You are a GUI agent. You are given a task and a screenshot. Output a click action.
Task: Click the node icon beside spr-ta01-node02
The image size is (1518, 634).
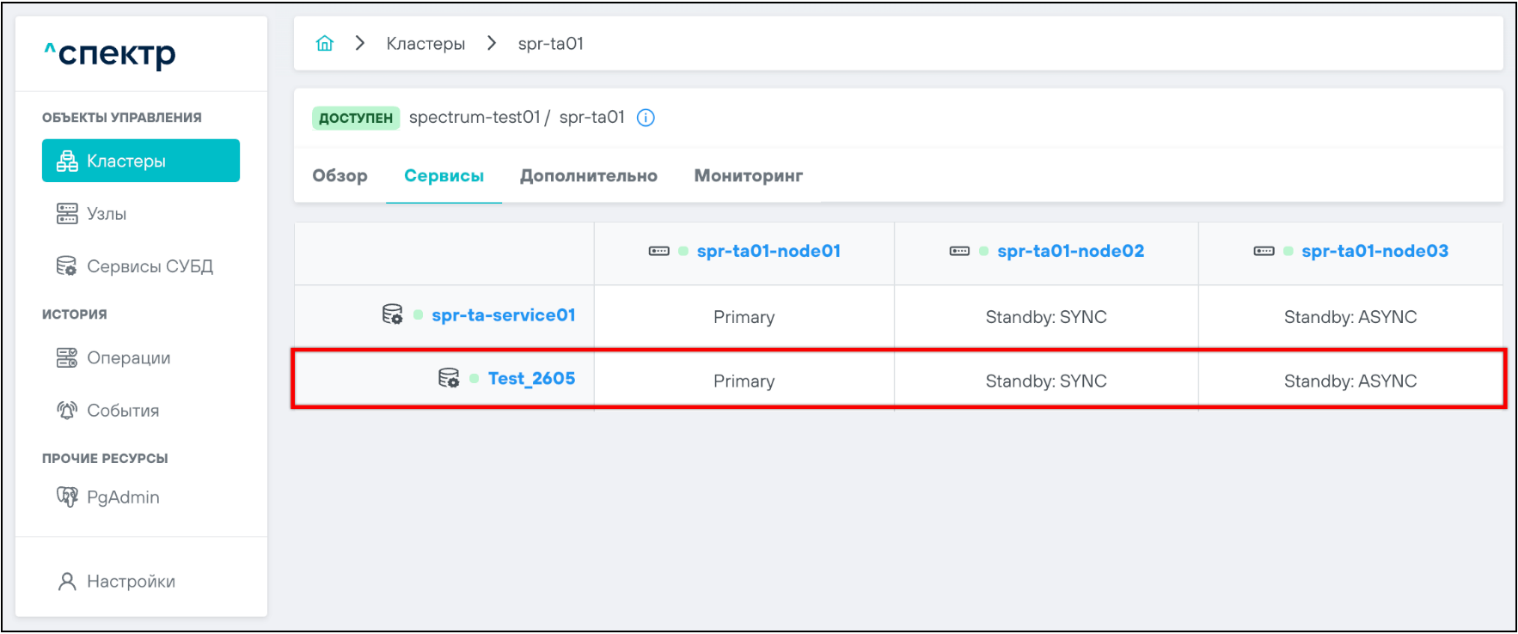[959, 252]
